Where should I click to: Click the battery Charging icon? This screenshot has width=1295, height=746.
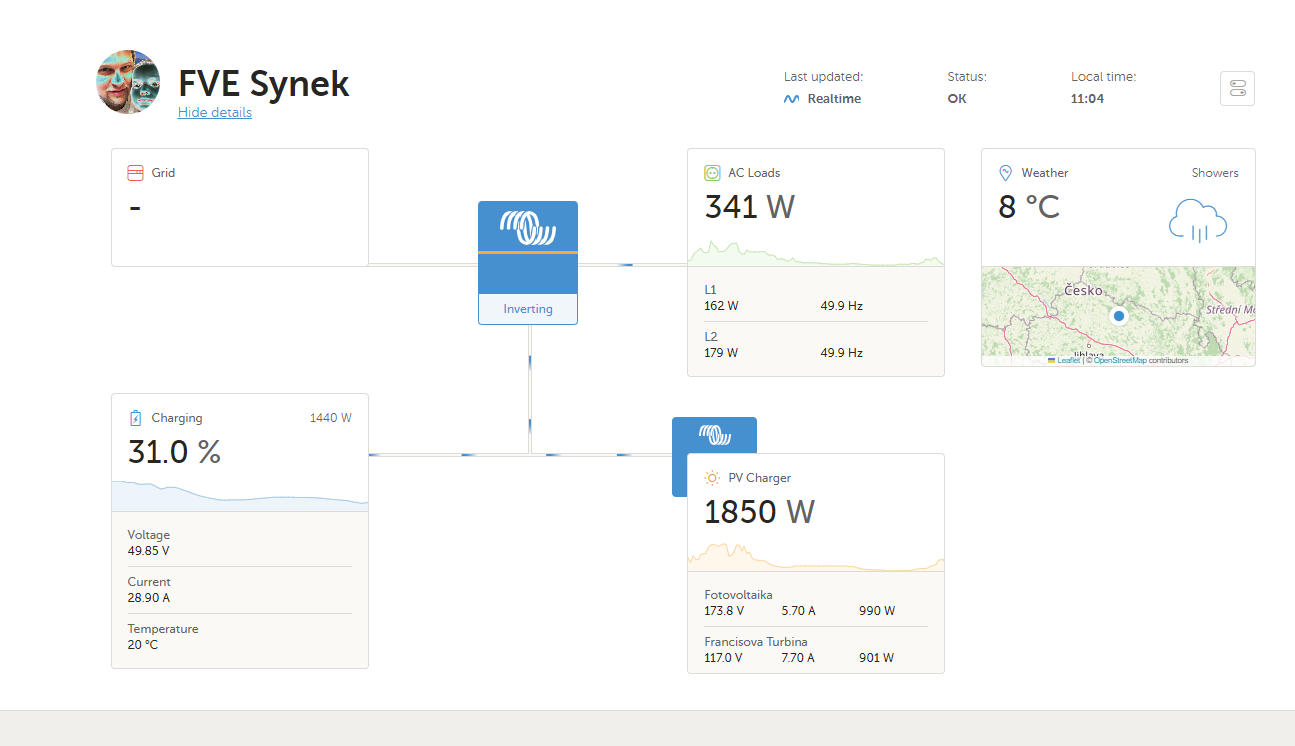click(x=136, y=418)
